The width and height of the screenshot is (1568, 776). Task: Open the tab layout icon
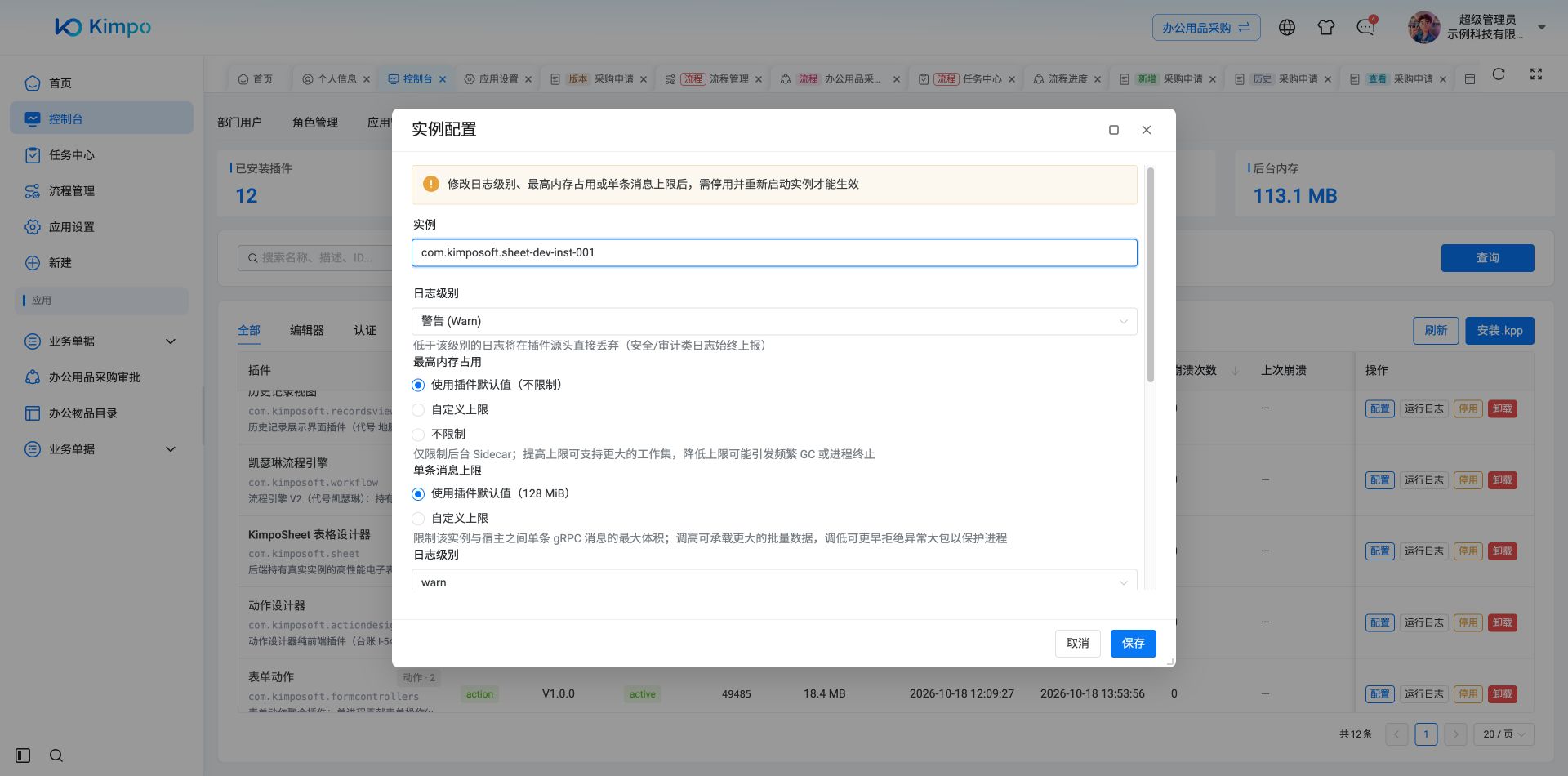[1470, 79]
